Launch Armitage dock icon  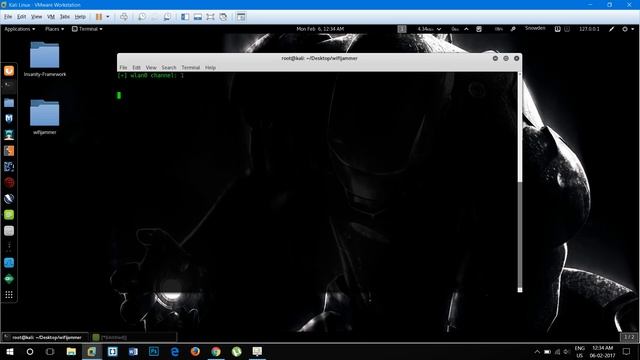click(x=9, y=135)
